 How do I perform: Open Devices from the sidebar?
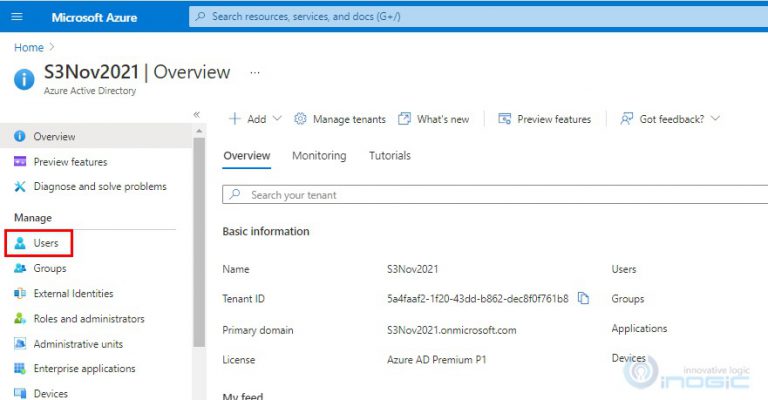click(50, 393)
